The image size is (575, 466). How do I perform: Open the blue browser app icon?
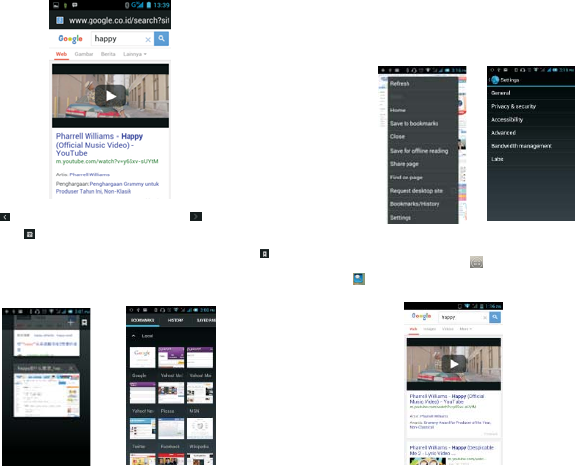pos(359,279)
